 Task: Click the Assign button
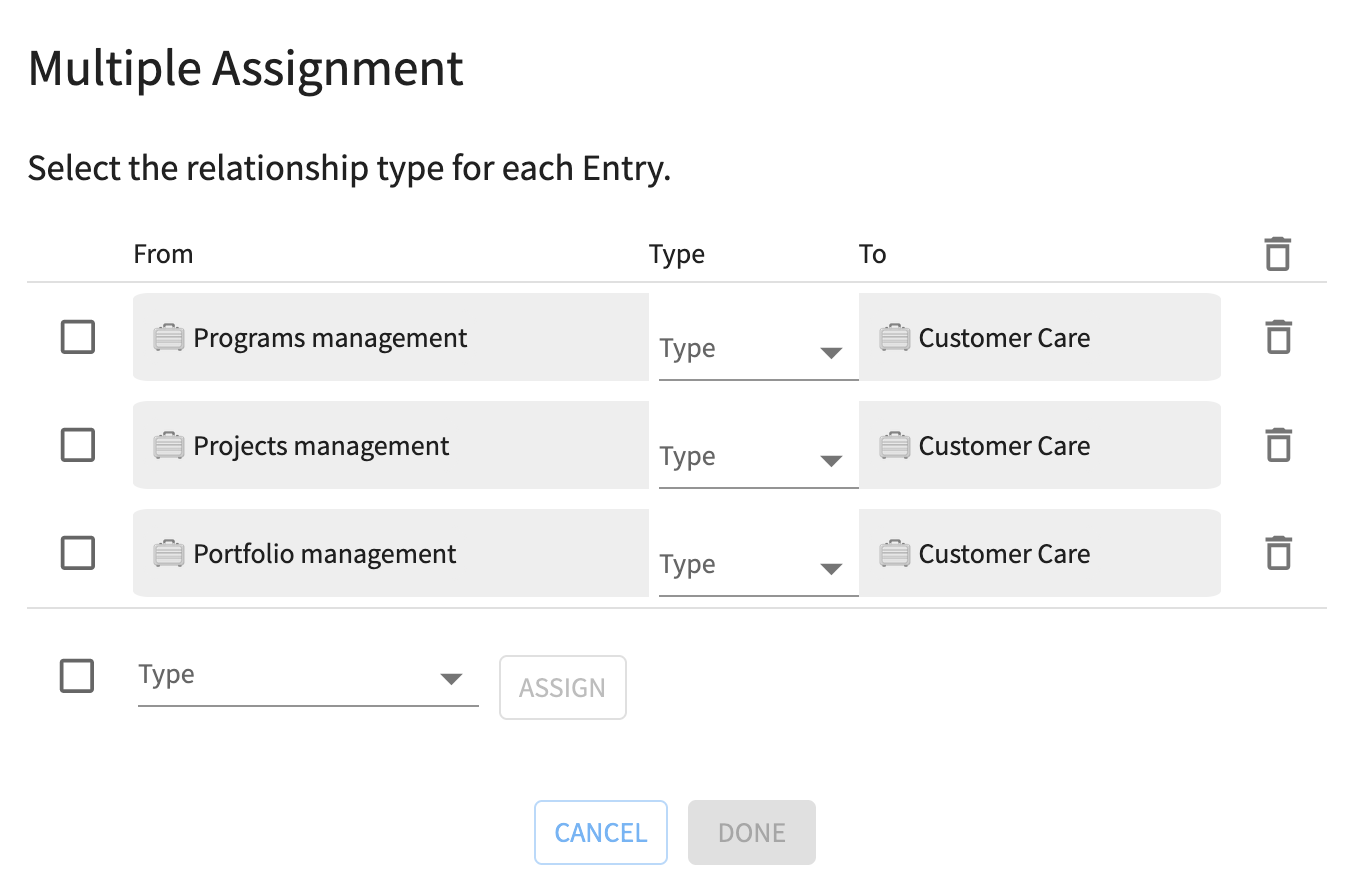(562, 688)
